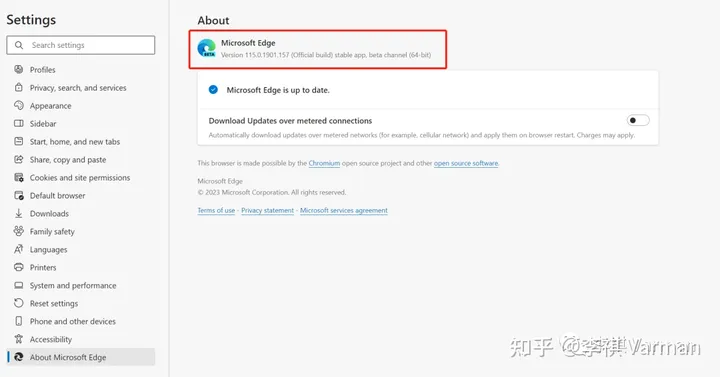Click the Downloads arrow icon
720x377 pixels.
(x=19, y=213)
